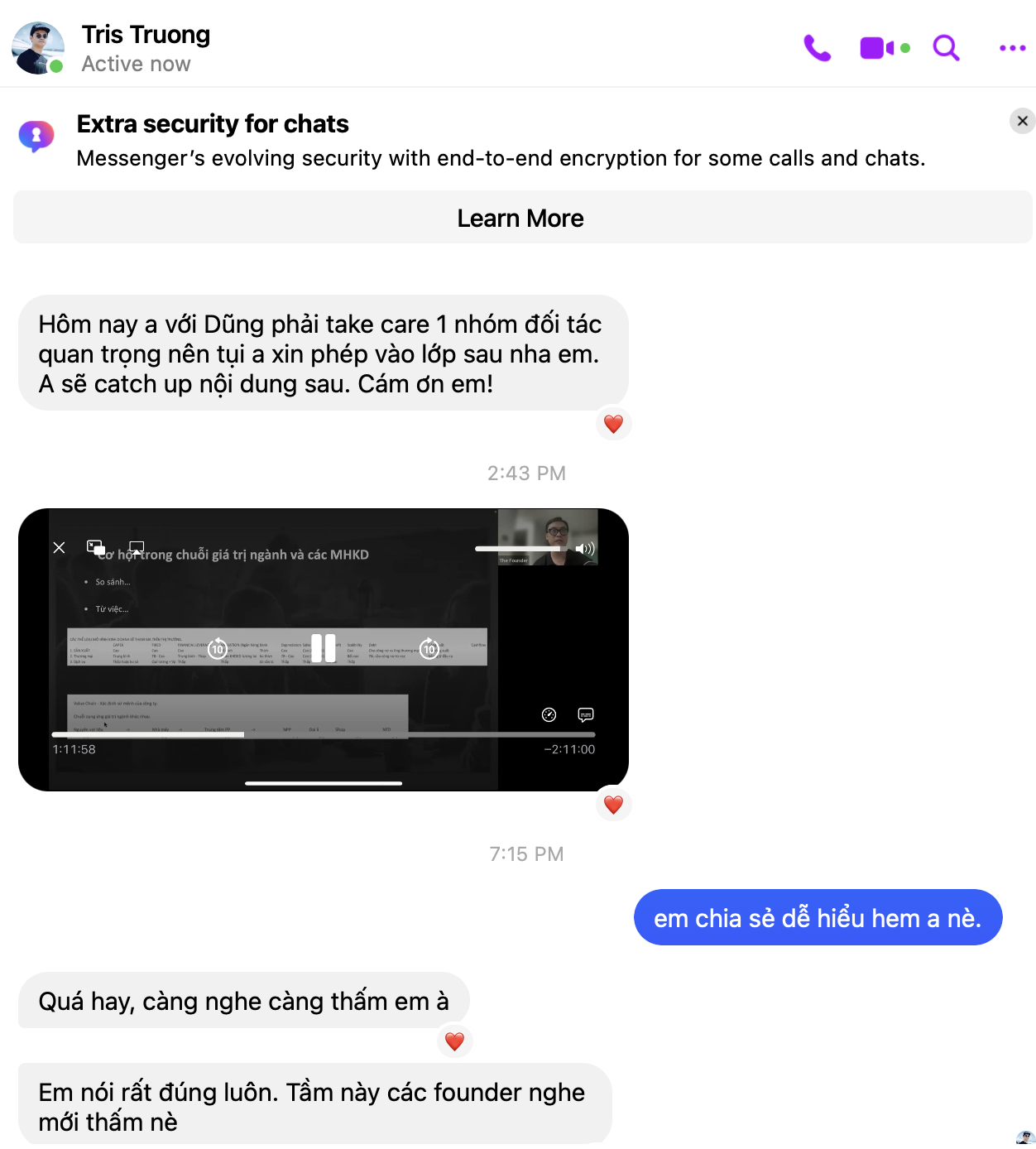This screenshot has width=1036, height=1149.
Task: Click the subtitles speech bubble icon in video
Action: pos(586,714)
